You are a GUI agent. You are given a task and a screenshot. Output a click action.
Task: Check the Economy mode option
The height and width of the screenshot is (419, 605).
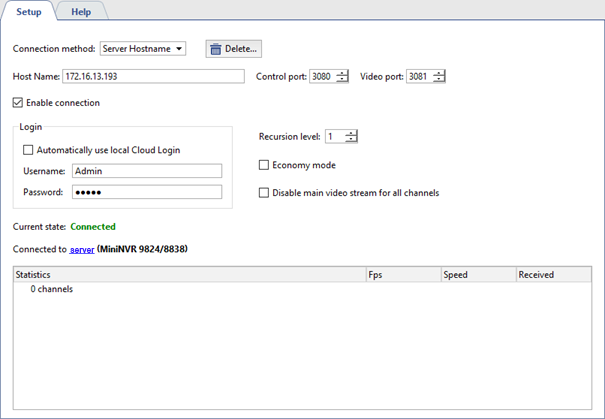(264, 165)
